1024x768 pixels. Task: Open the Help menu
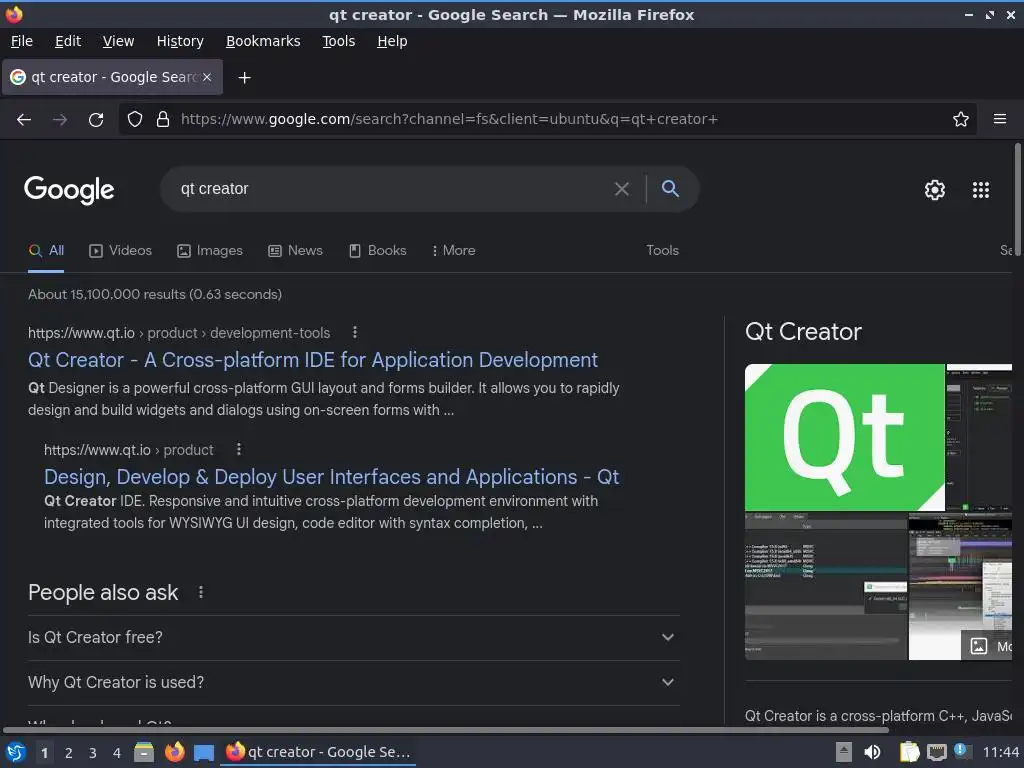(392, 41)
